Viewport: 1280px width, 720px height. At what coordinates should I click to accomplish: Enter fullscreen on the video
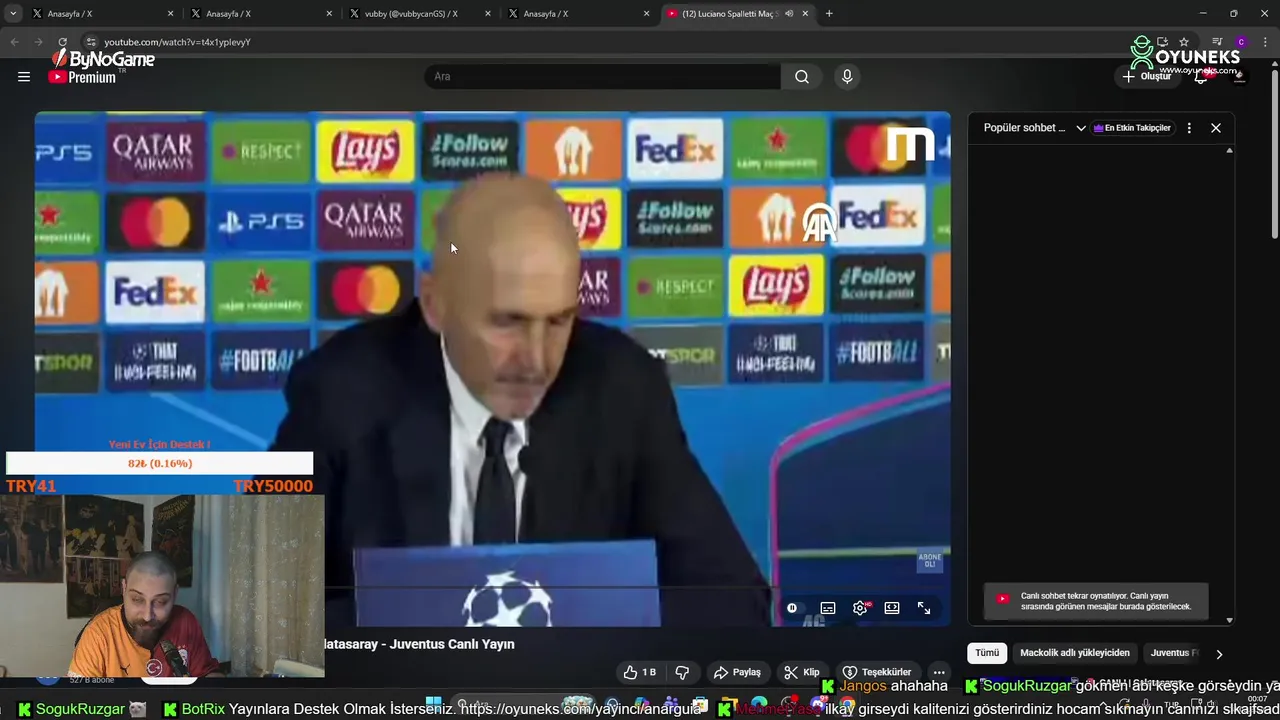[924, 608]
